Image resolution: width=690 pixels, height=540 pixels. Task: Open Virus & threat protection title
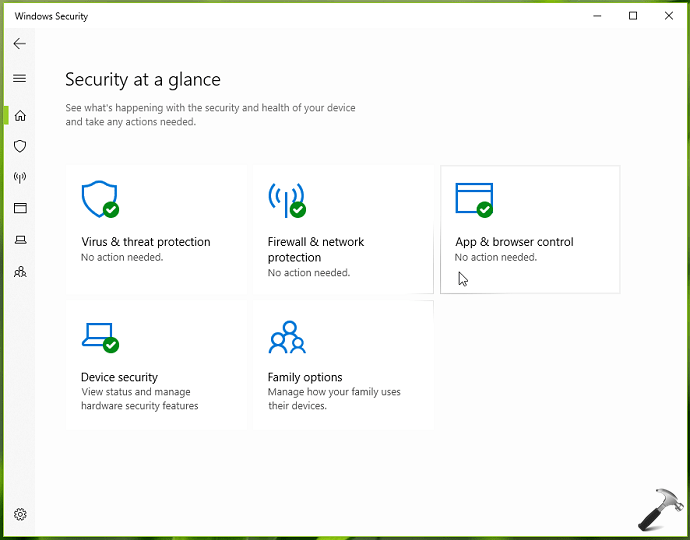point(146,242)
